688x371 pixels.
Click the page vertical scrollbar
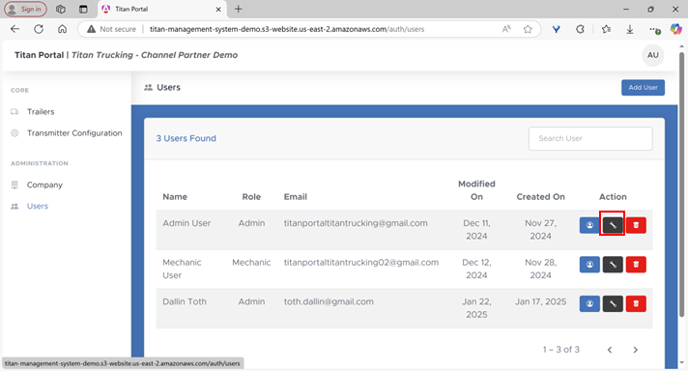pyautogui.click(x=681, y=184)
